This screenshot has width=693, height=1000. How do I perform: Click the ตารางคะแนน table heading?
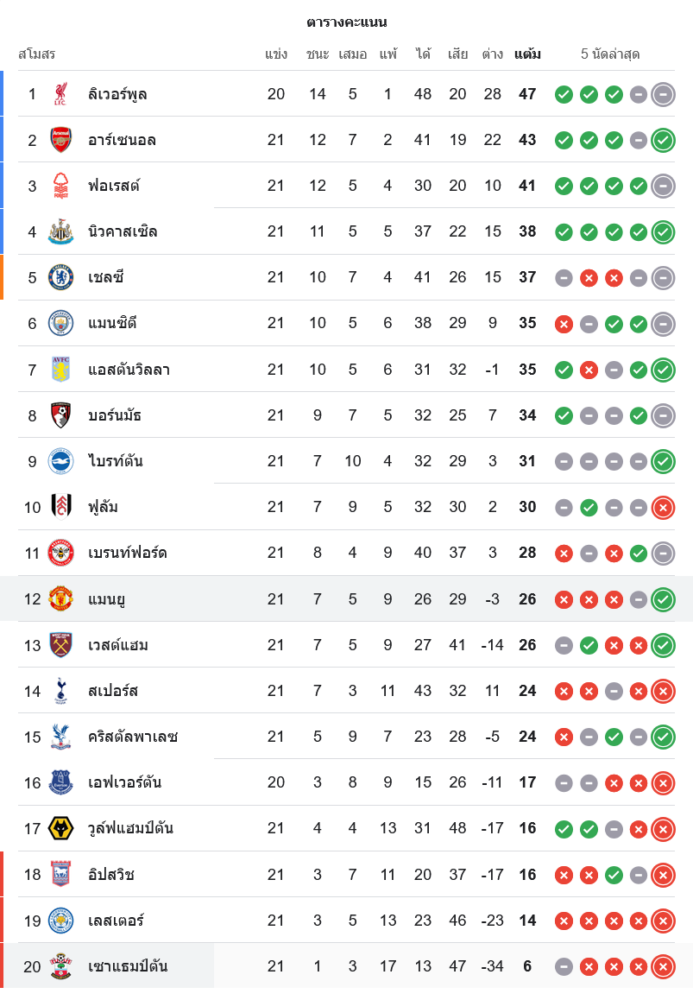pyautogui.click(x=346, y=22)
